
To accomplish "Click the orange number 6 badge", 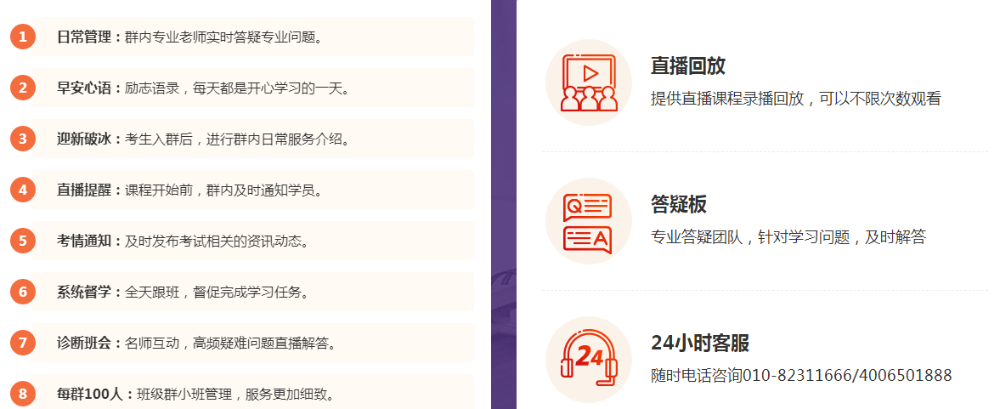I will 22,292.
